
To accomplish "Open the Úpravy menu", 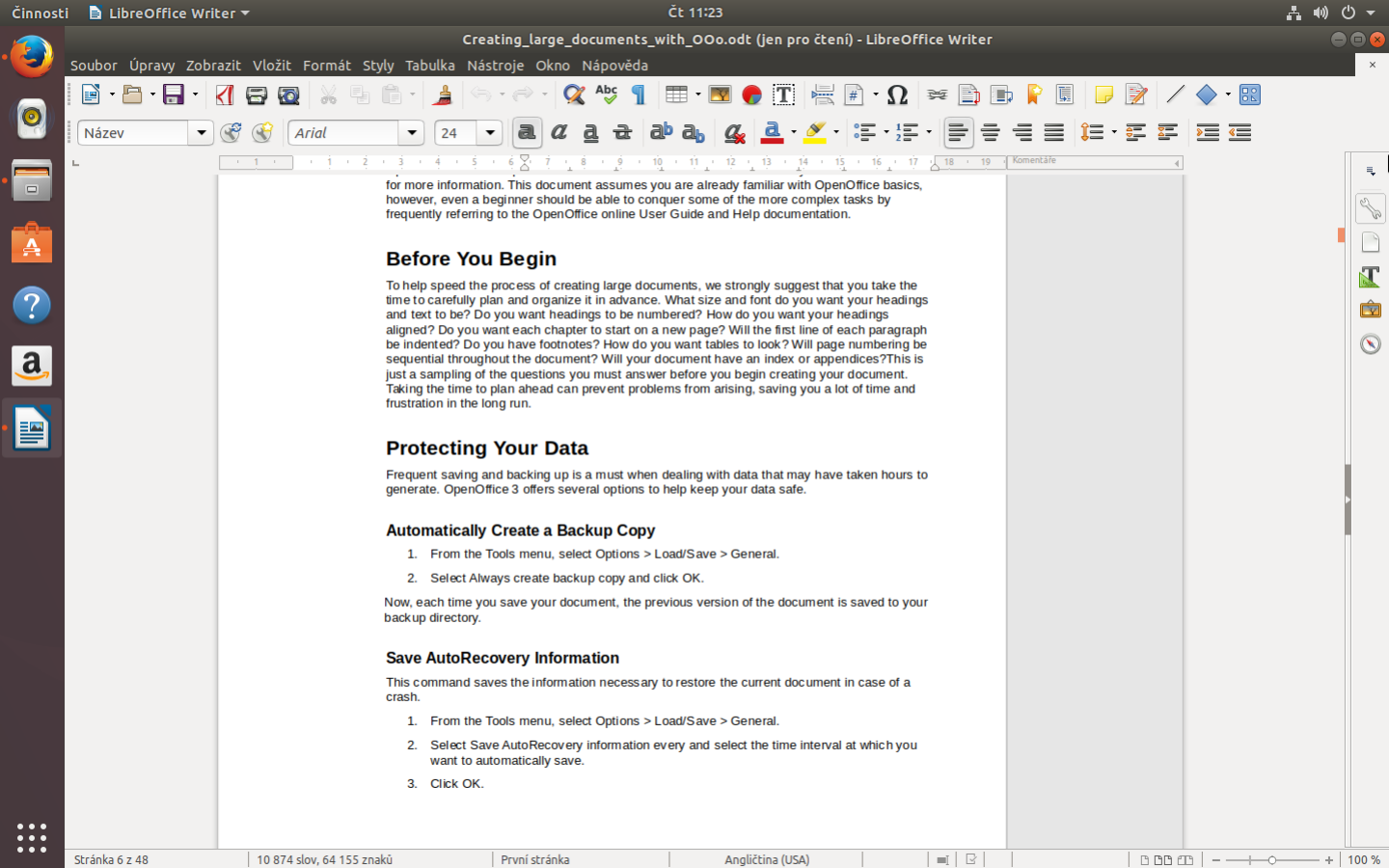I will pos(152,66).
